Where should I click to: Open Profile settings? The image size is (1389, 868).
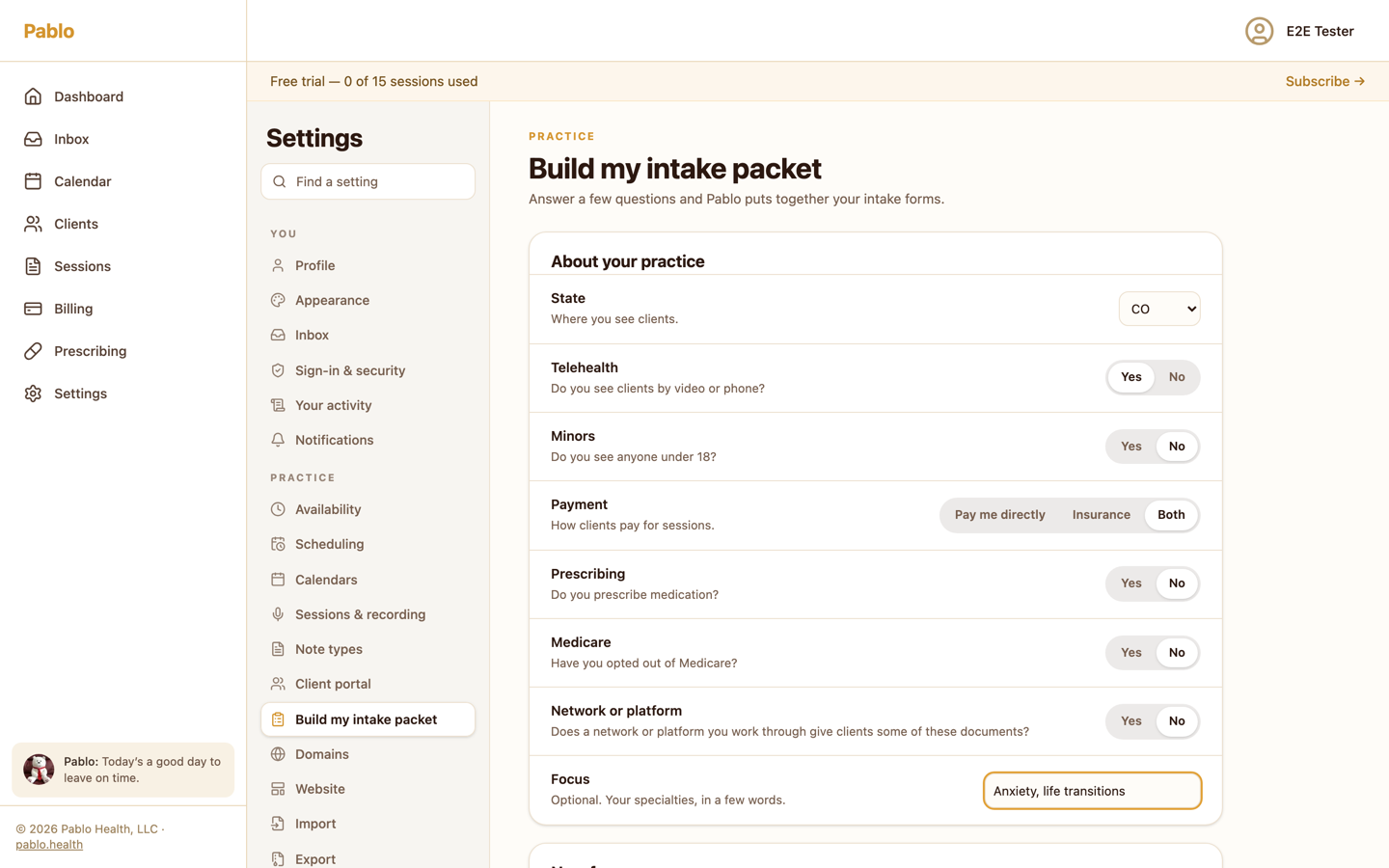point(368,265)
